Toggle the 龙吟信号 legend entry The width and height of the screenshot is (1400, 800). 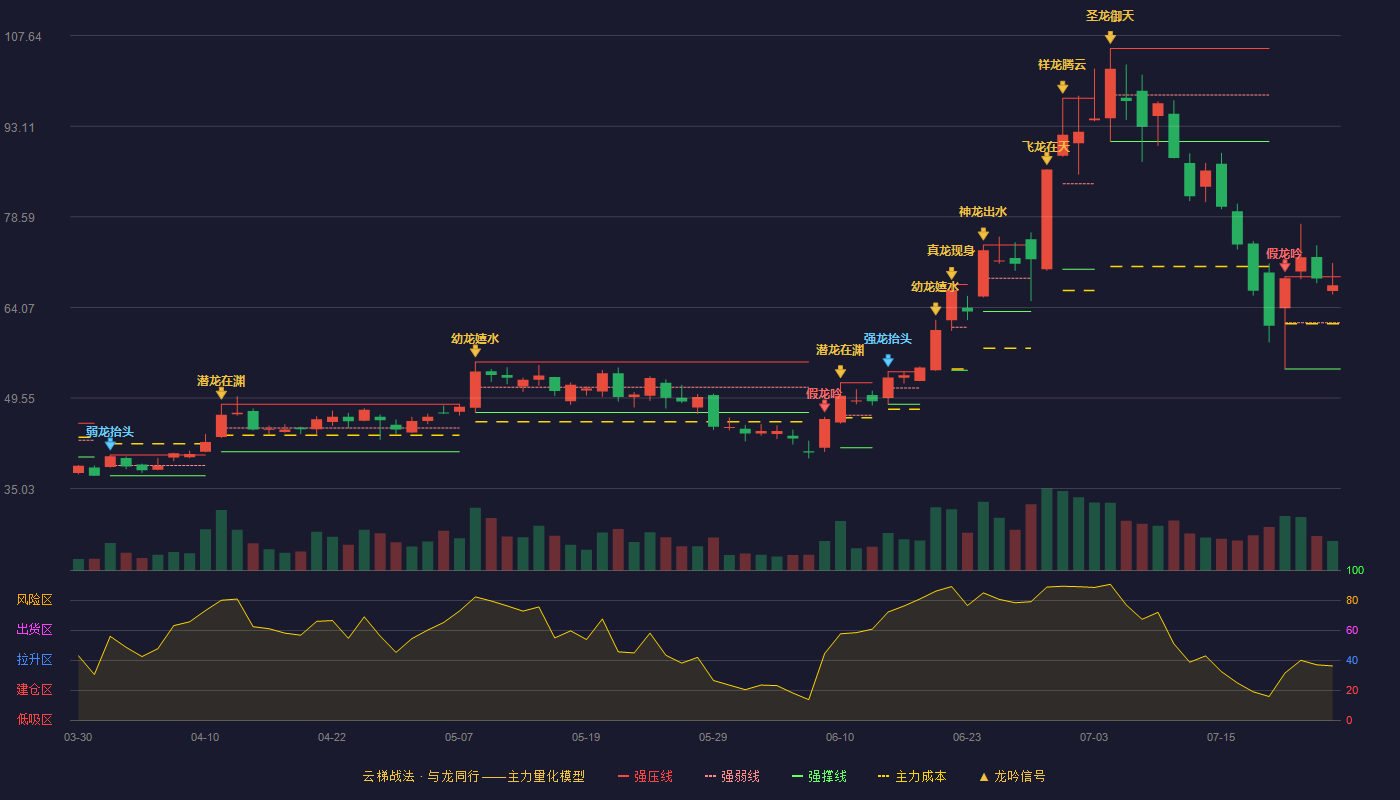pyautogui.click(x=1012, y=776)
